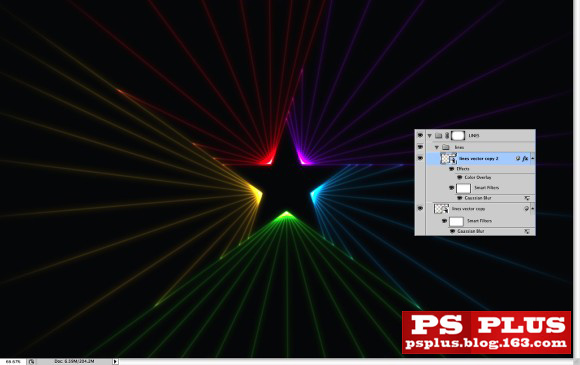Select the Color Overlay effect entry
Screen dimensions: 580x365
tap(478, 178)
